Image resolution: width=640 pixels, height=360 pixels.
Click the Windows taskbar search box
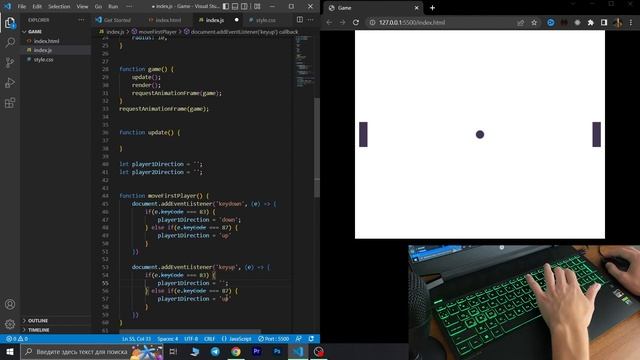[92, 351]
